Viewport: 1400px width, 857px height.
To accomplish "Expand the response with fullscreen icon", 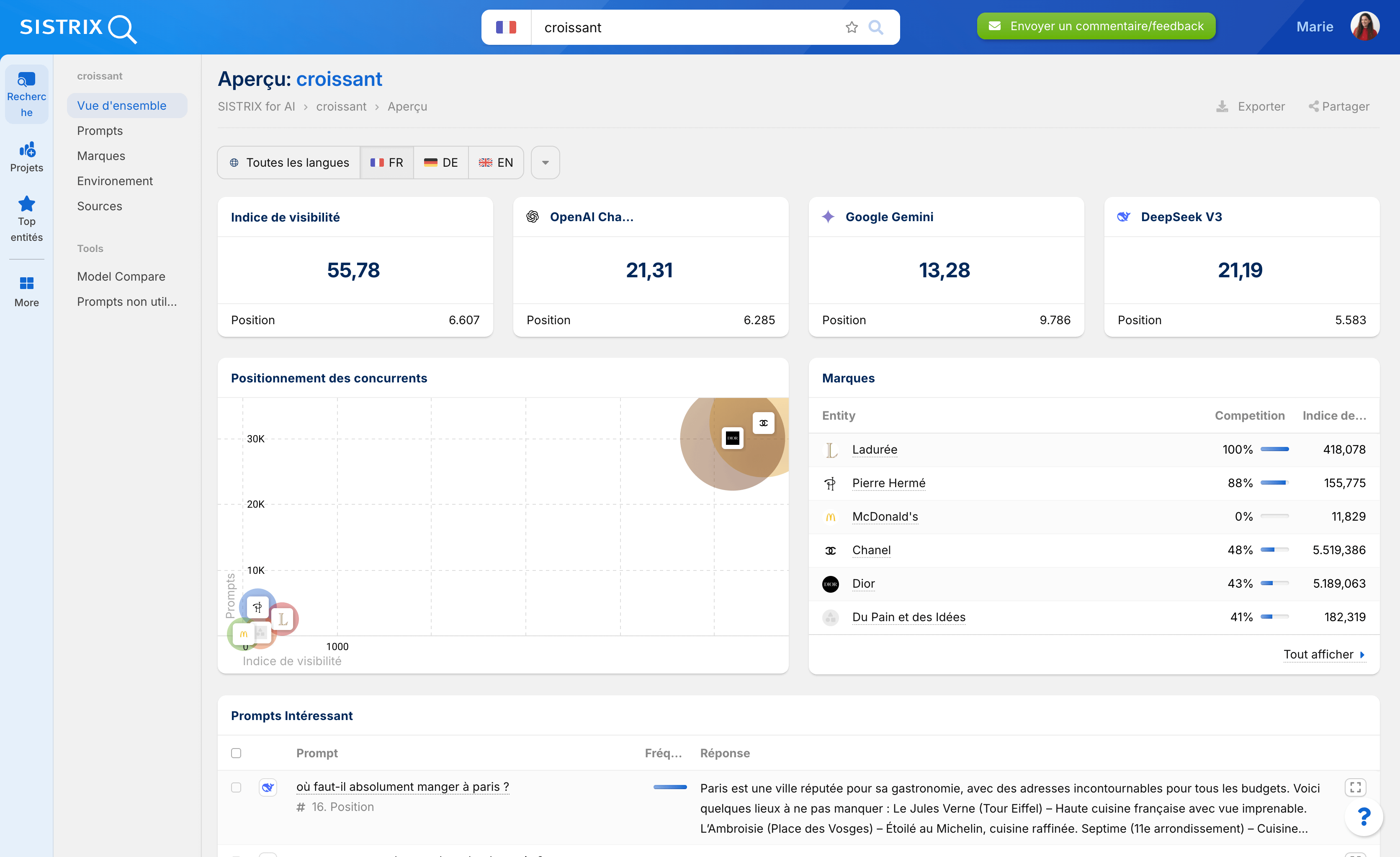I will (x=1355, y=787).
